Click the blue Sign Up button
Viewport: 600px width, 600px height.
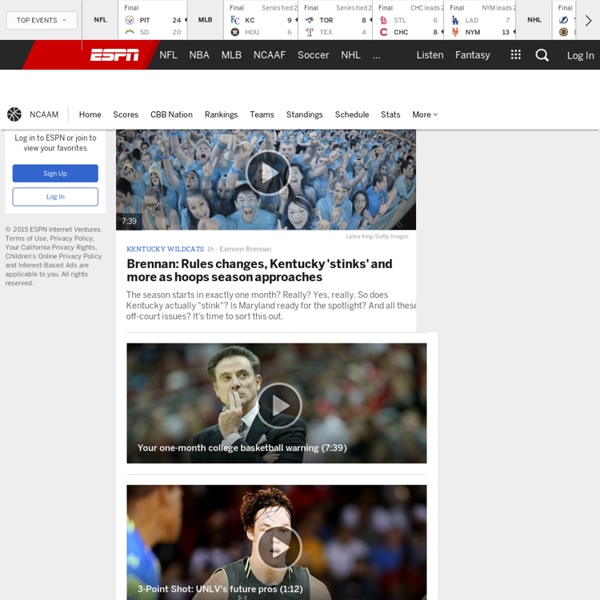[55, 173]
